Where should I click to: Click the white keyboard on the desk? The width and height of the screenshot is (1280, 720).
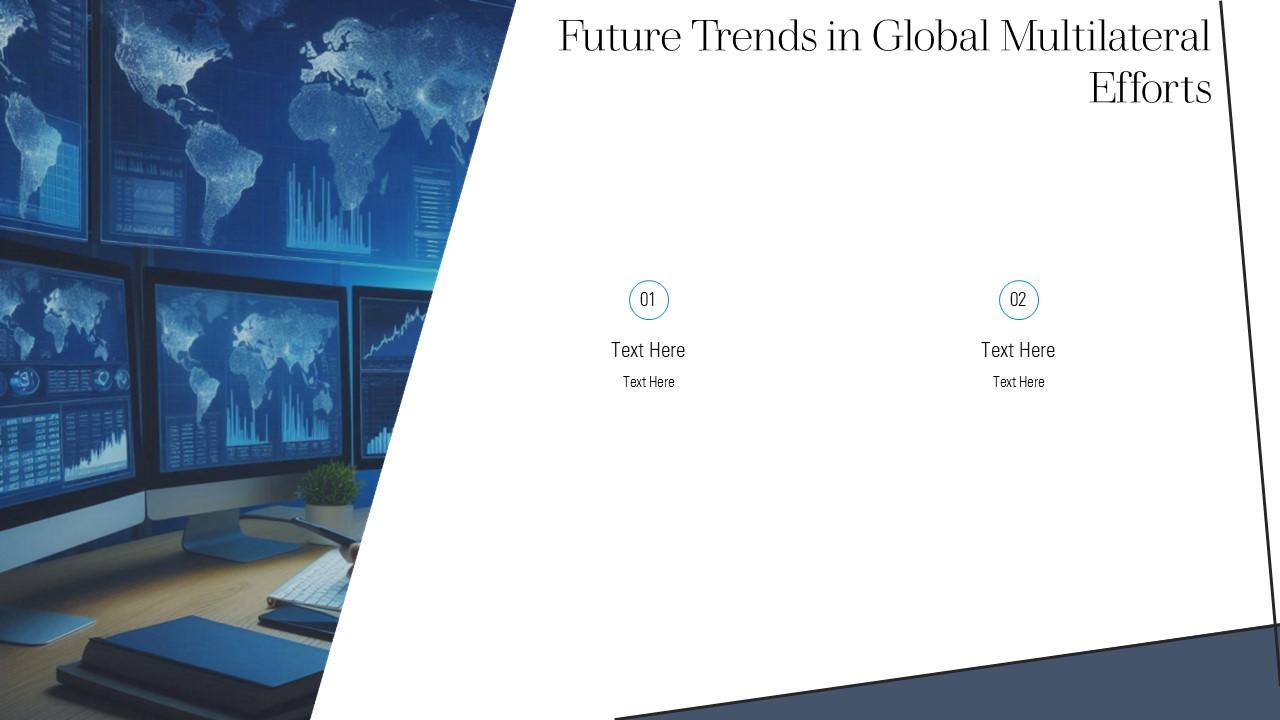click(310, 582)
